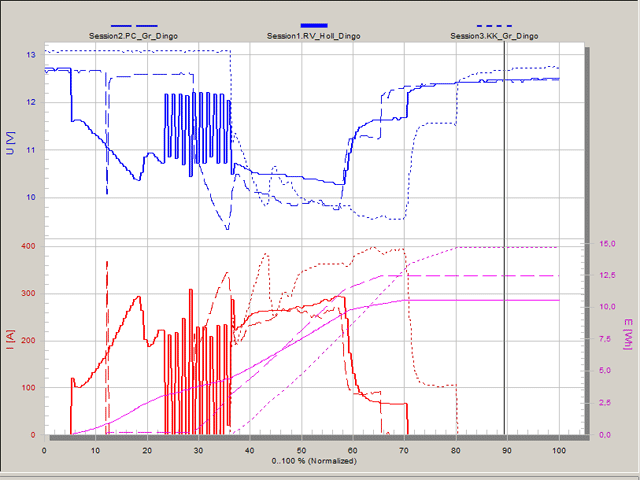The width and height of the screenshot is (640, 480).
Task: Click the 70 tick label on x-axis
Action: click(x=405, y=450)
